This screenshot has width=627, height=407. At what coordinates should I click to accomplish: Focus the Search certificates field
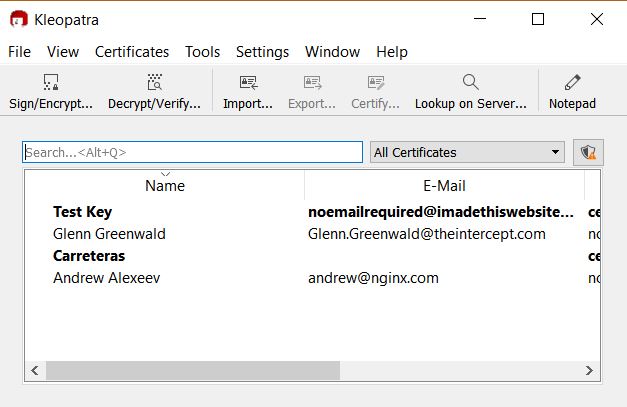point(192,152)
